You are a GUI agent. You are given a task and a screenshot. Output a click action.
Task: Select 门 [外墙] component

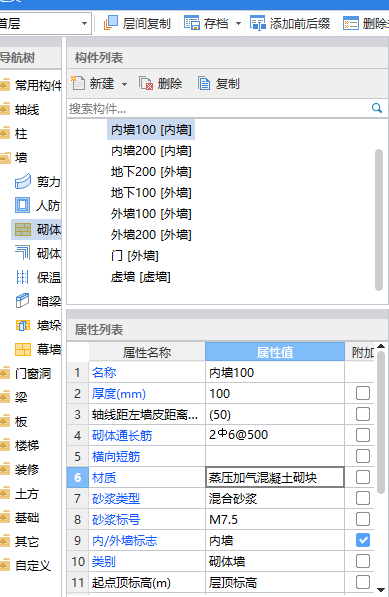(135, 255)
